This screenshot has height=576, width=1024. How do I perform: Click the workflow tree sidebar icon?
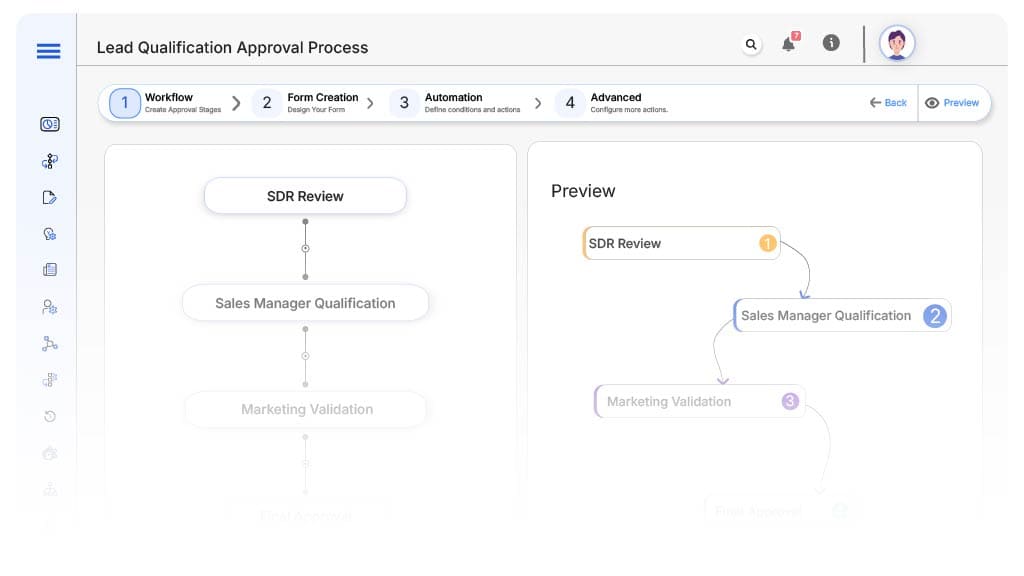click(49, 161)
